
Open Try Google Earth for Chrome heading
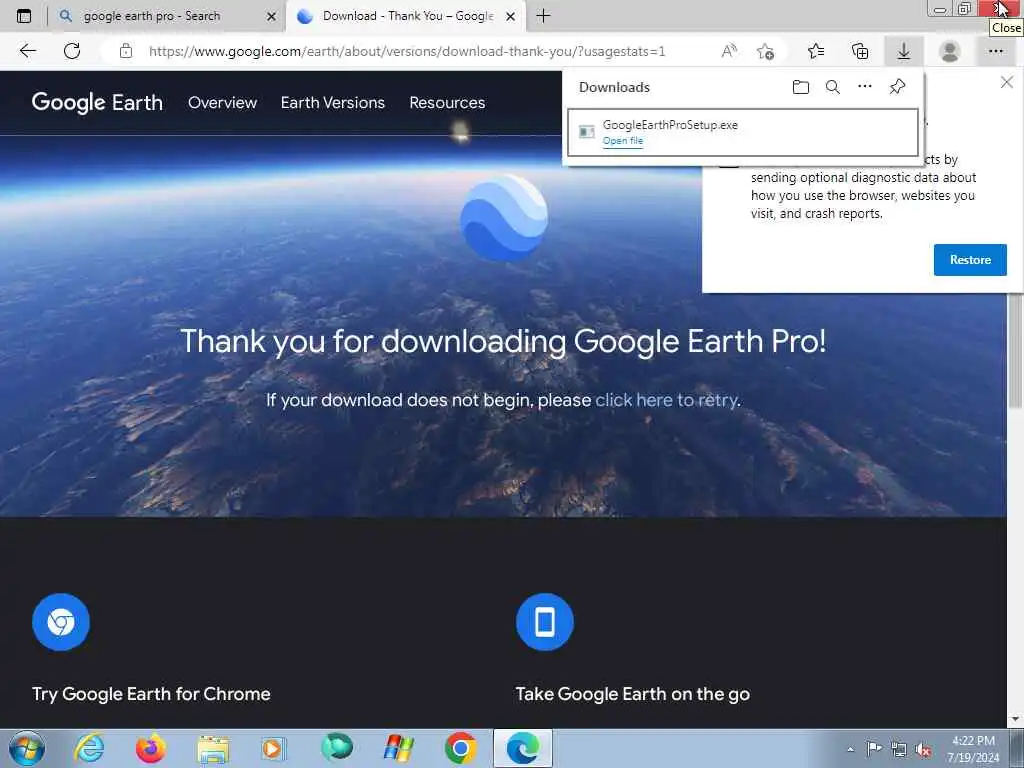(x=151, y=694)
